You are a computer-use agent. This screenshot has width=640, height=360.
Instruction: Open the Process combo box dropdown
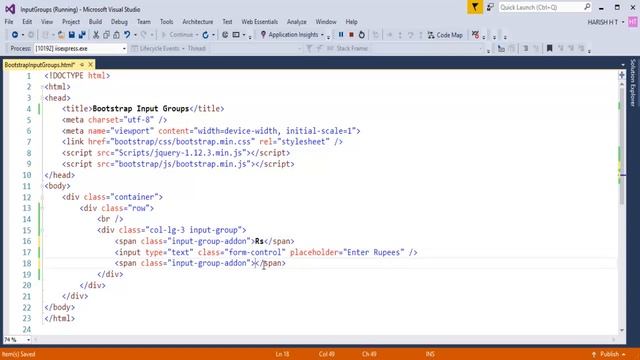click(x=124, y=49)
